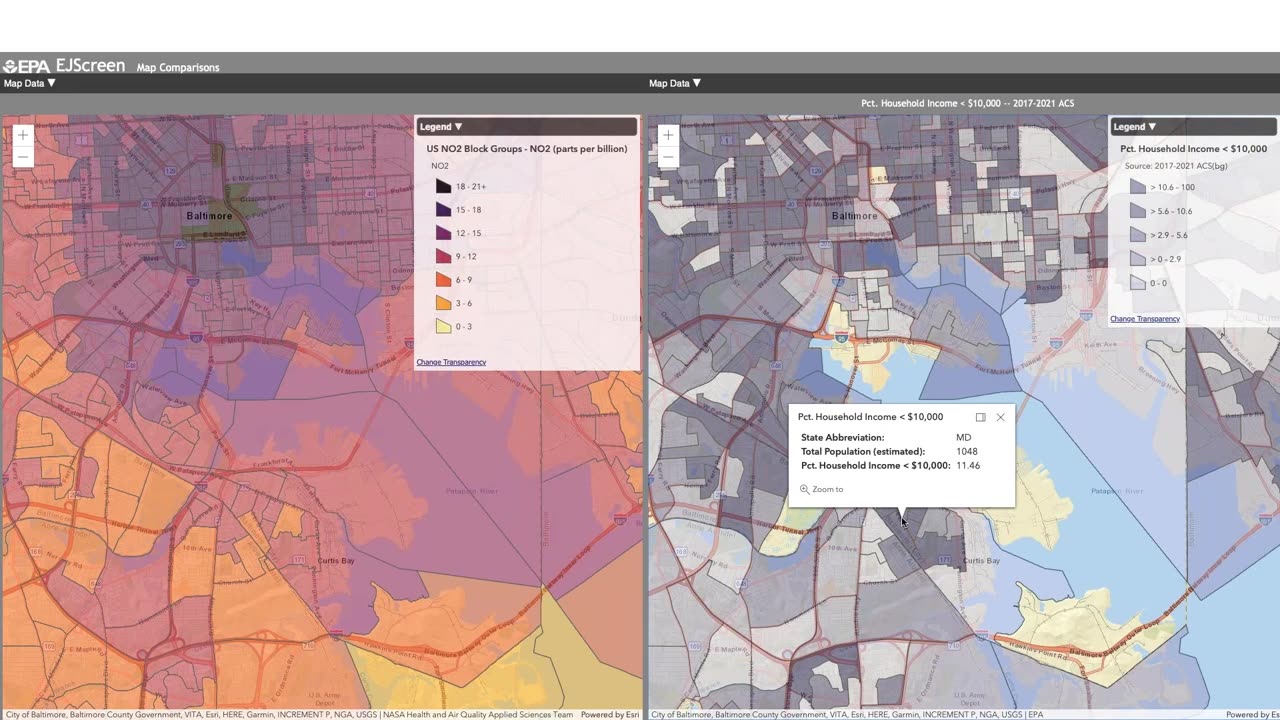Click the 18 - 21+ NO2 swatch
Image resolution: width=1280 pixels, height=720 pixels.
pos(443,187)
